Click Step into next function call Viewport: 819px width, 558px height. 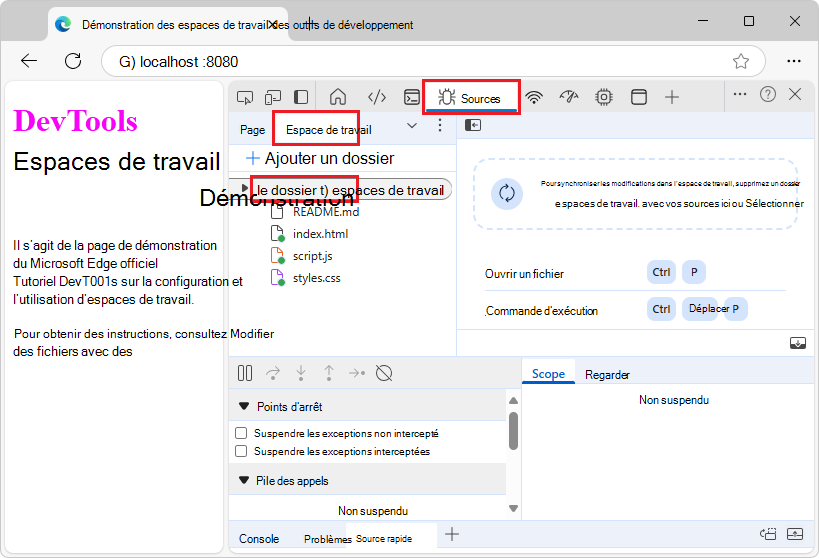(301, 373)
